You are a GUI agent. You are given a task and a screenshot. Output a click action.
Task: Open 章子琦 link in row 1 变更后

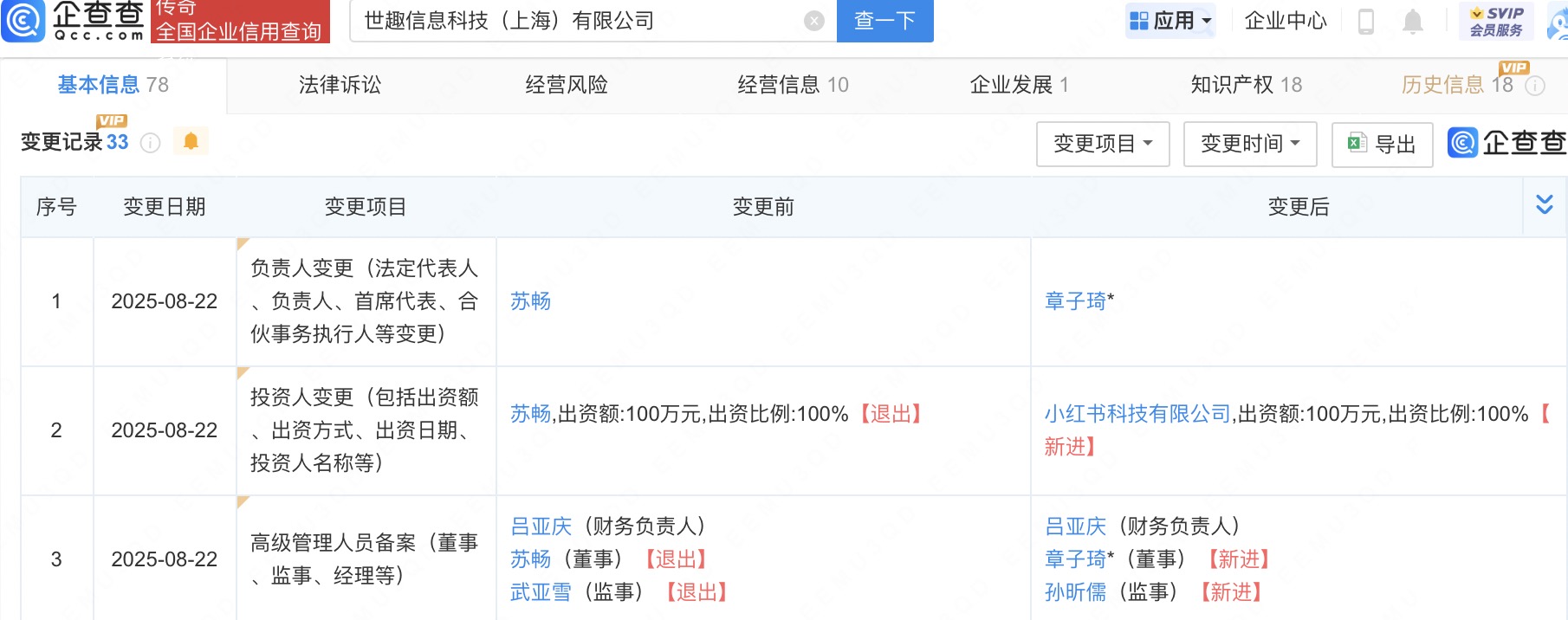click(x=1076, y=301)
